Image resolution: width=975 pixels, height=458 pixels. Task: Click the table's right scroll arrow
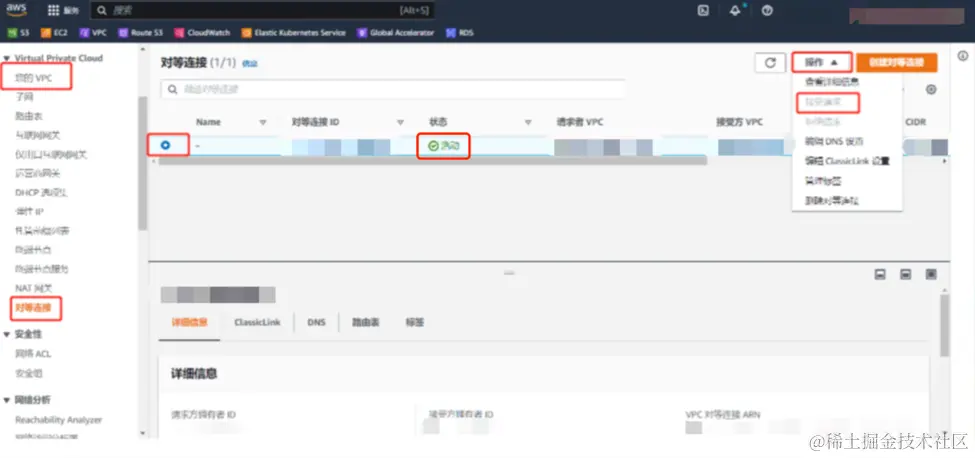945,161
